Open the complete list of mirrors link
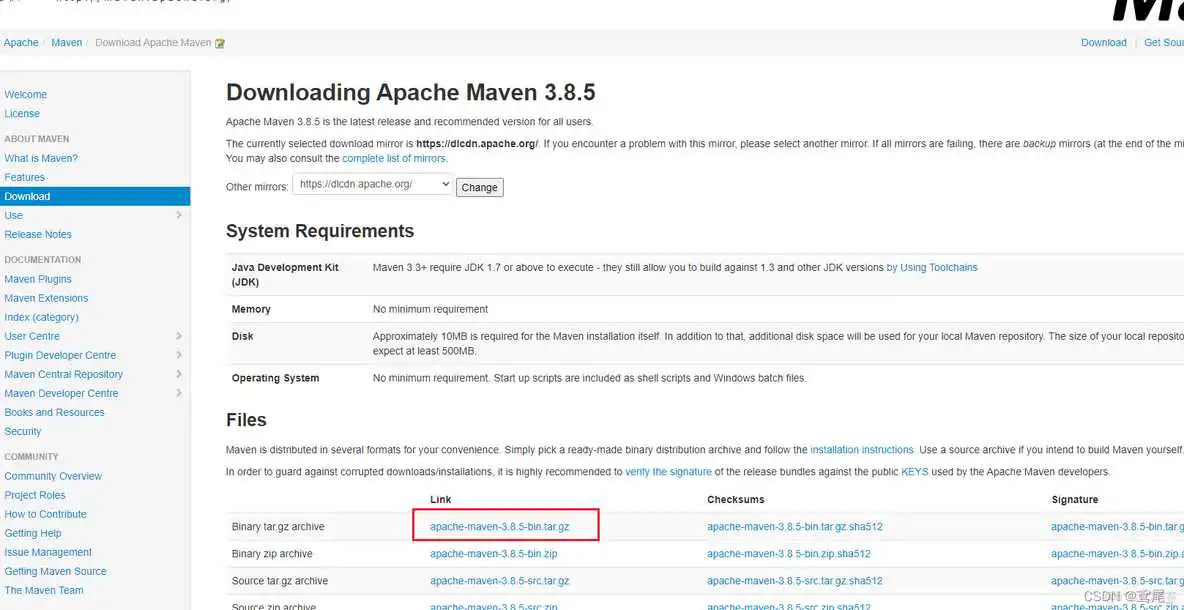The image size is (1184, 610). click(394, 159)
